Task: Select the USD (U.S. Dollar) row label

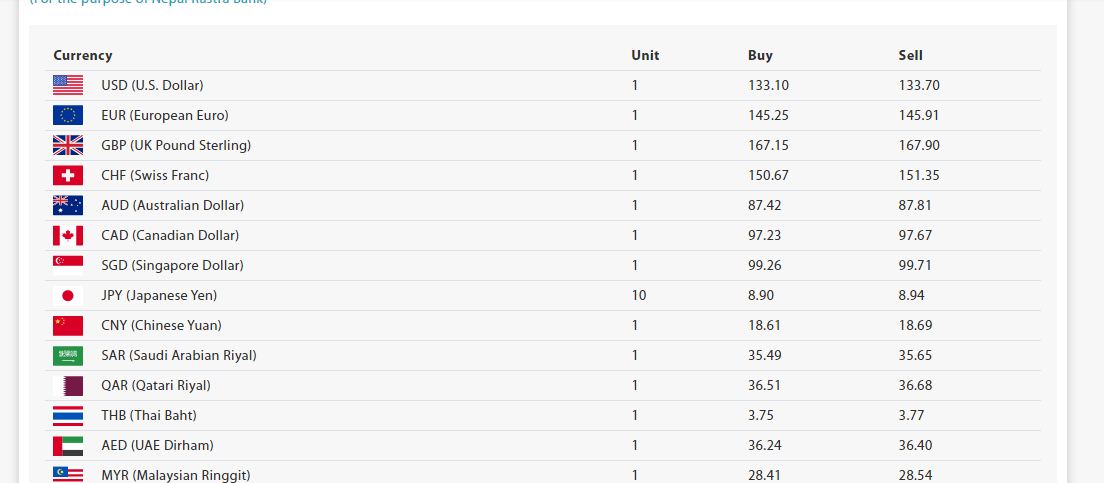Action: [x=152, y=86]
